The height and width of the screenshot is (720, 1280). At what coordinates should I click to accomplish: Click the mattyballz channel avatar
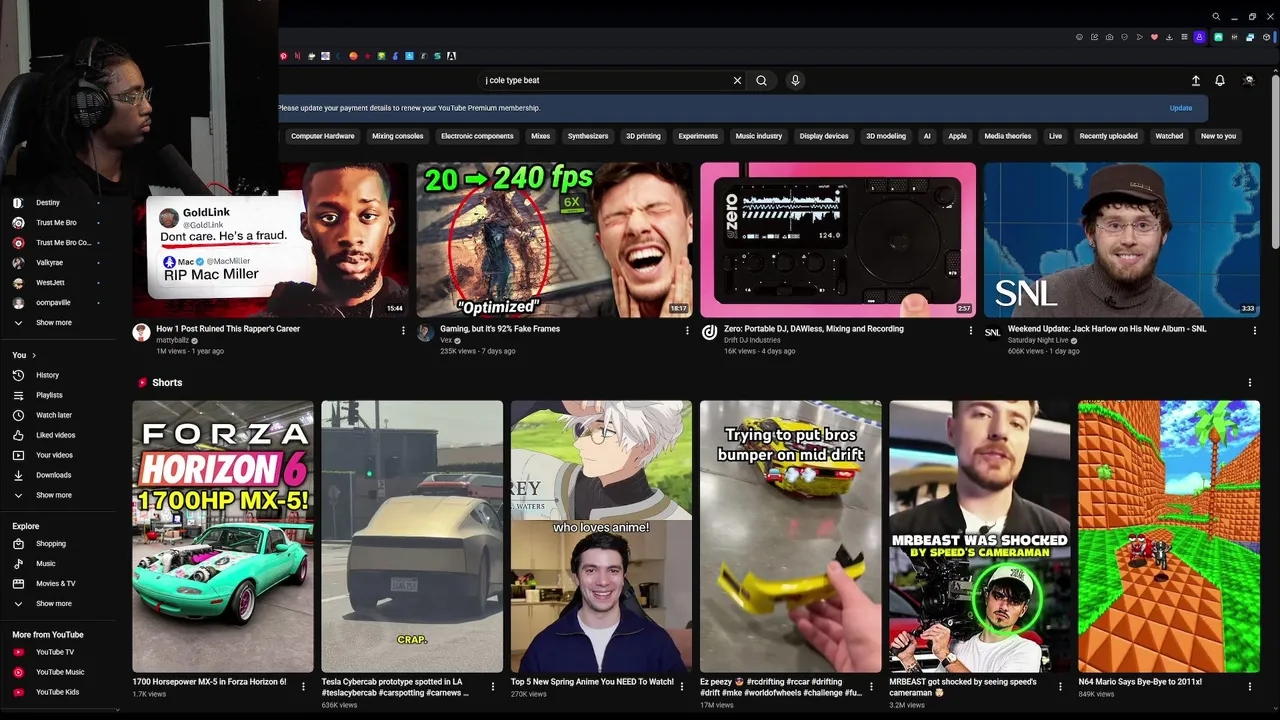coord(141,333)
